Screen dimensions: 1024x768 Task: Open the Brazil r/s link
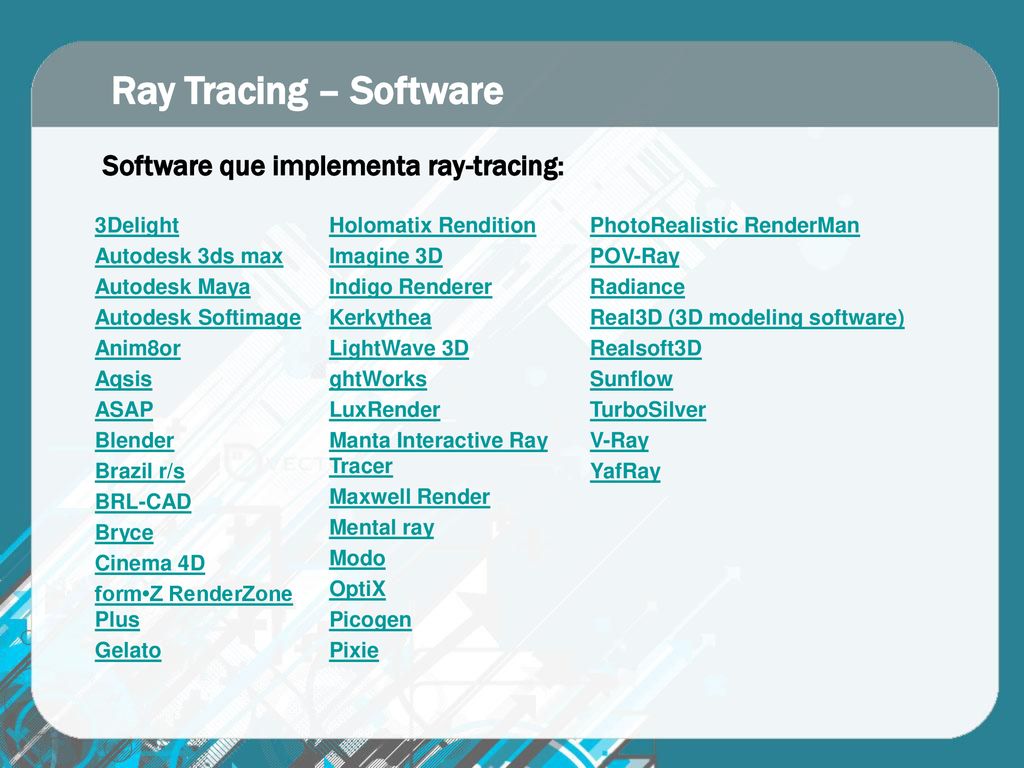coord(140,471)
